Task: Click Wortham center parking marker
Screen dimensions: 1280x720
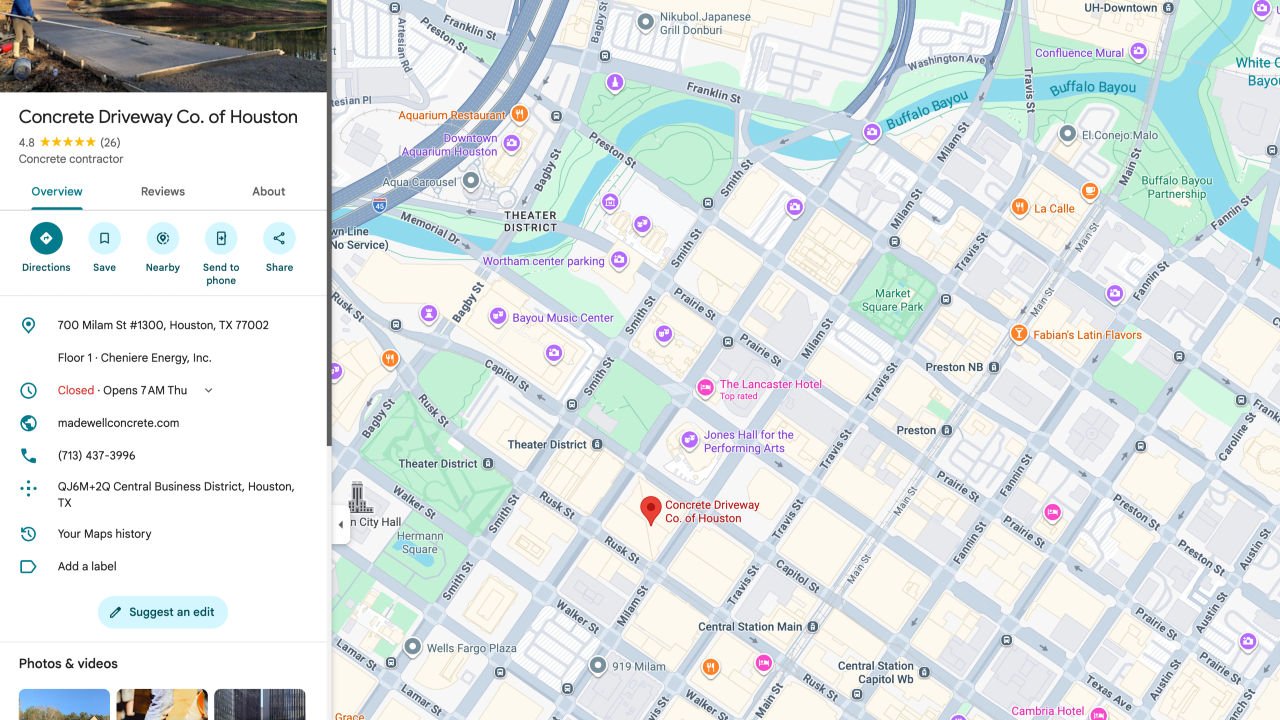Action: (x=619, y=260)
